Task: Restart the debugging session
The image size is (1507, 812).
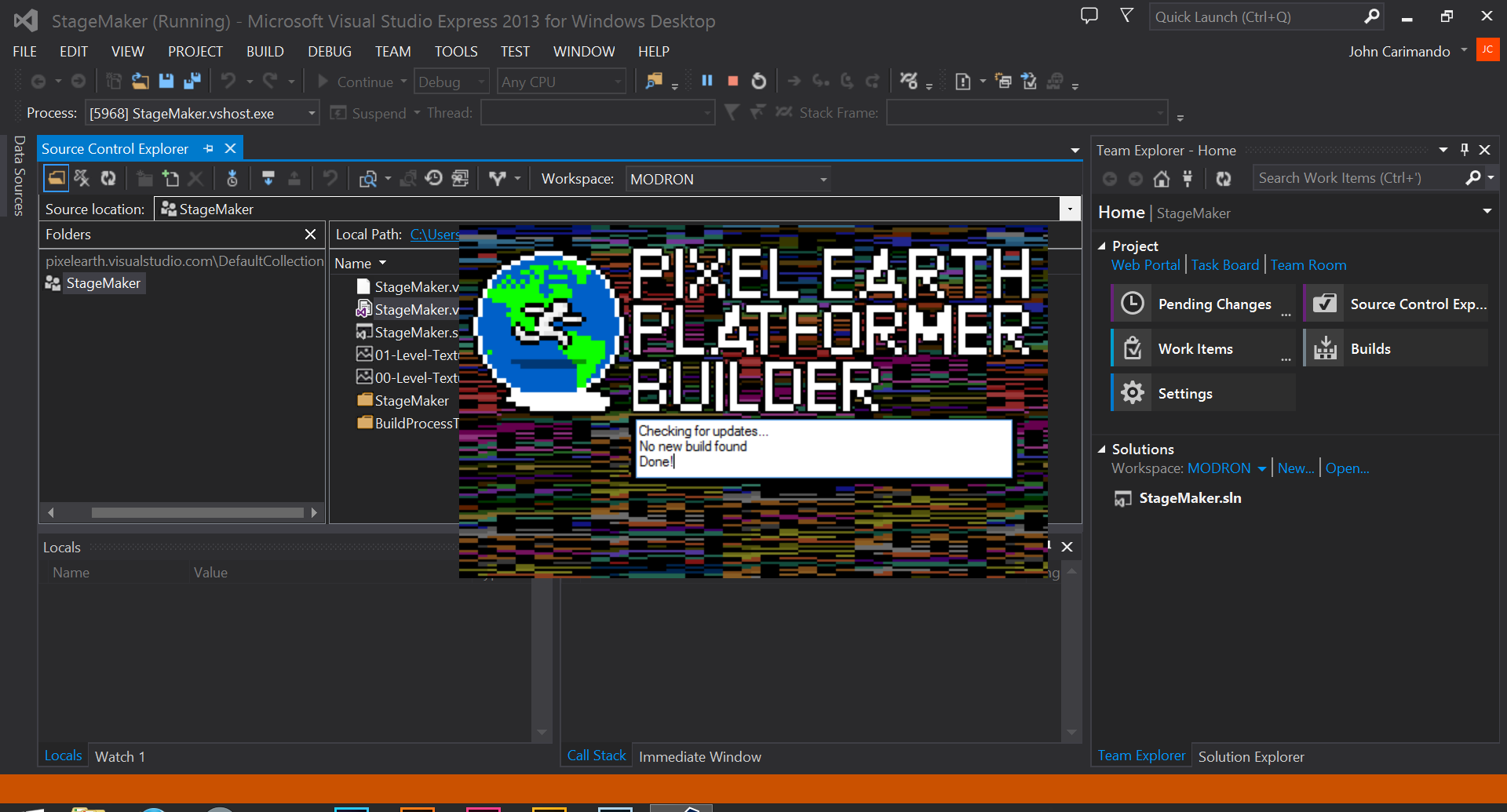Action: tap(758, 81)
